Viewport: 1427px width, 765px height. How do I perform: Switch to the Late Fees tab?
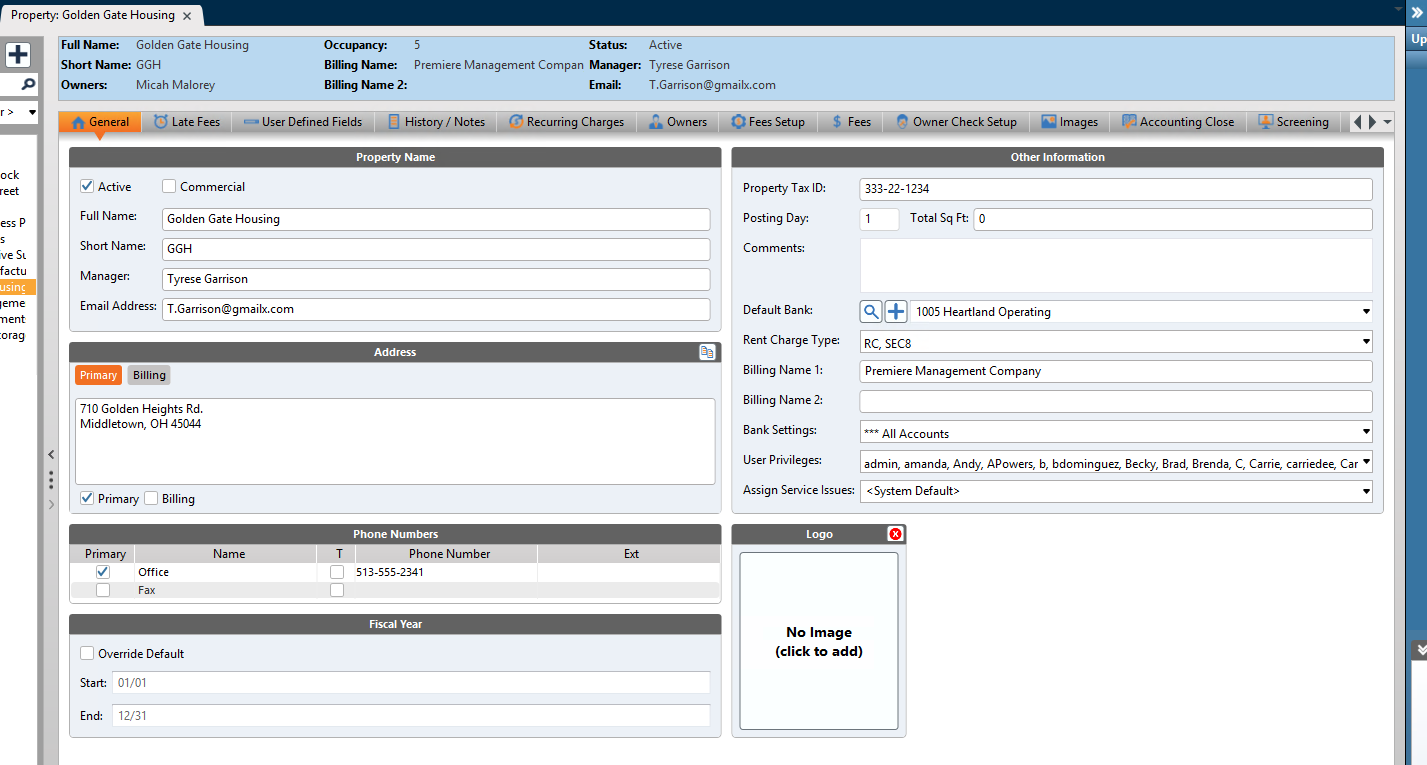click(x=188, y=122)
